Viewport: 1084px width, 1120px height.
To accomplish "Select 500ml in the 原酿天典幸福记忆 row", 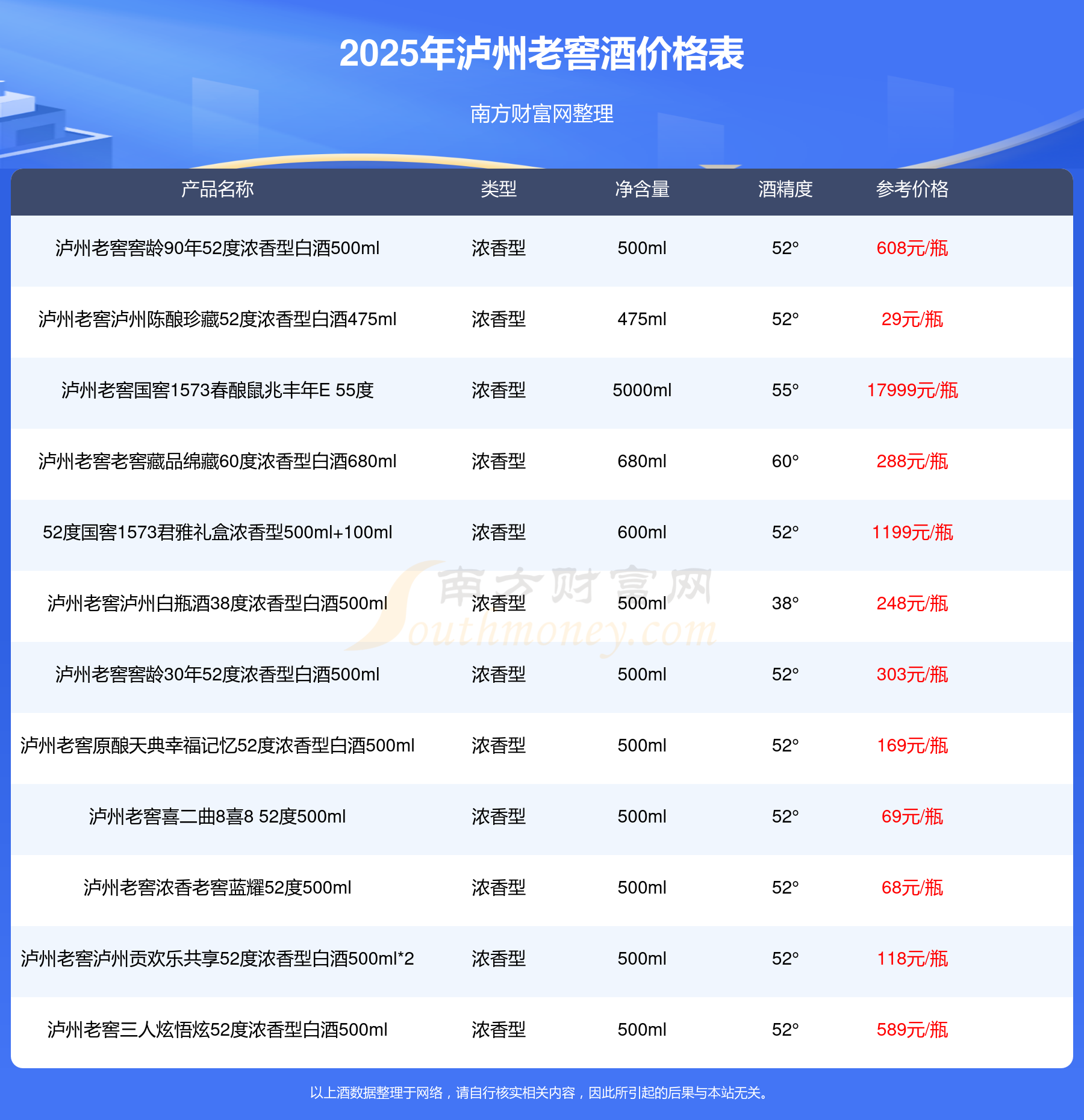I will 642,745.
